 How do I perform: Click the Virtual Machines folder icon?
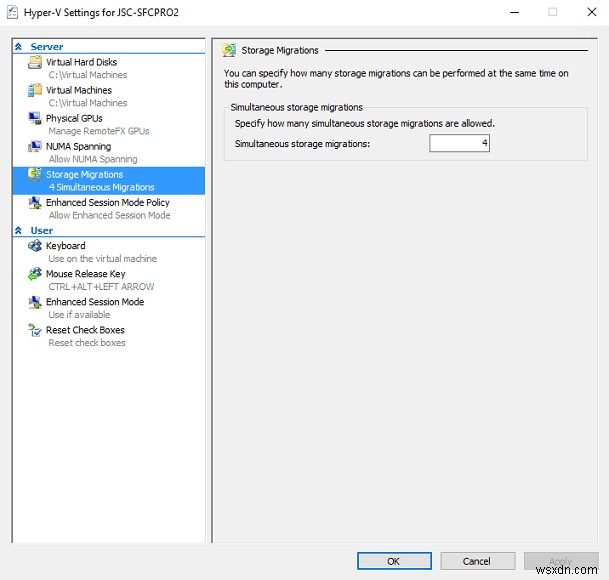point(35,90)
